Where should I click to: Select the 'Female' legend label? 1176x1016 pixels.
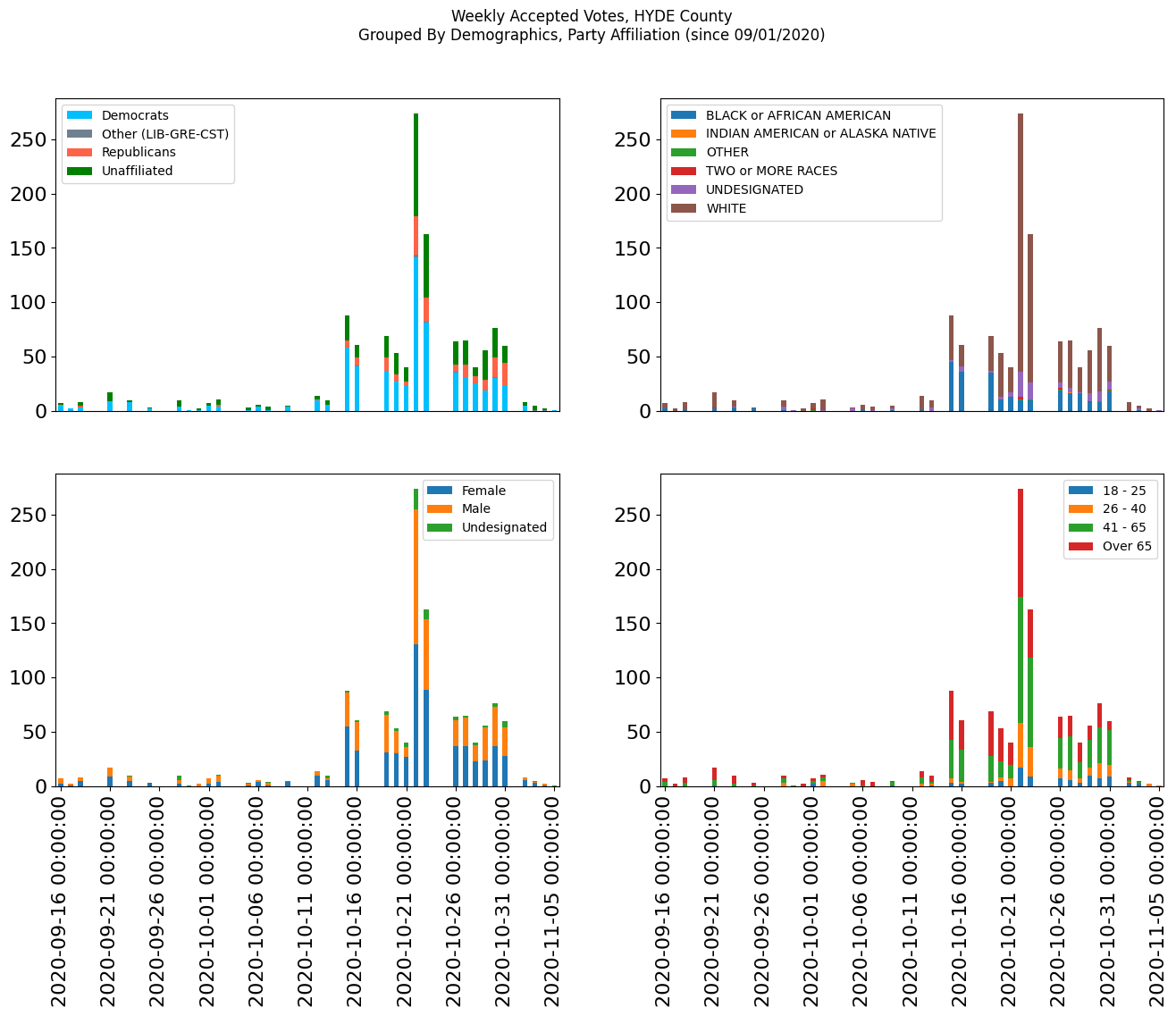pyautogui.click(x=483, y=491)
